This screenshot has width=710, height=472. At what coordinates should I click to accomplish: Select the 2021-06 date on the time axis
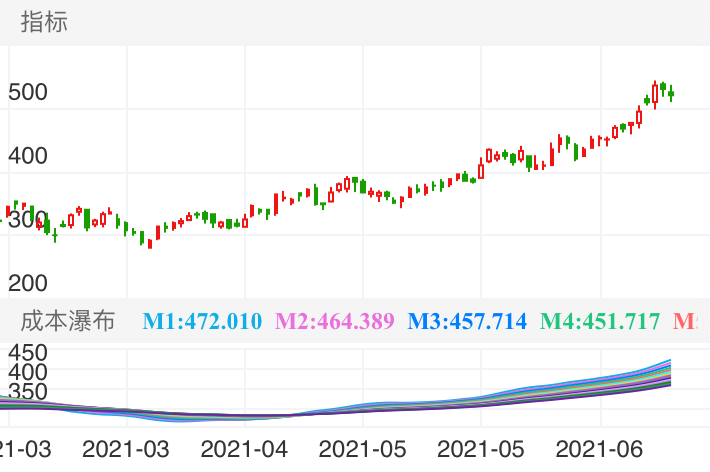click(599, 446)
